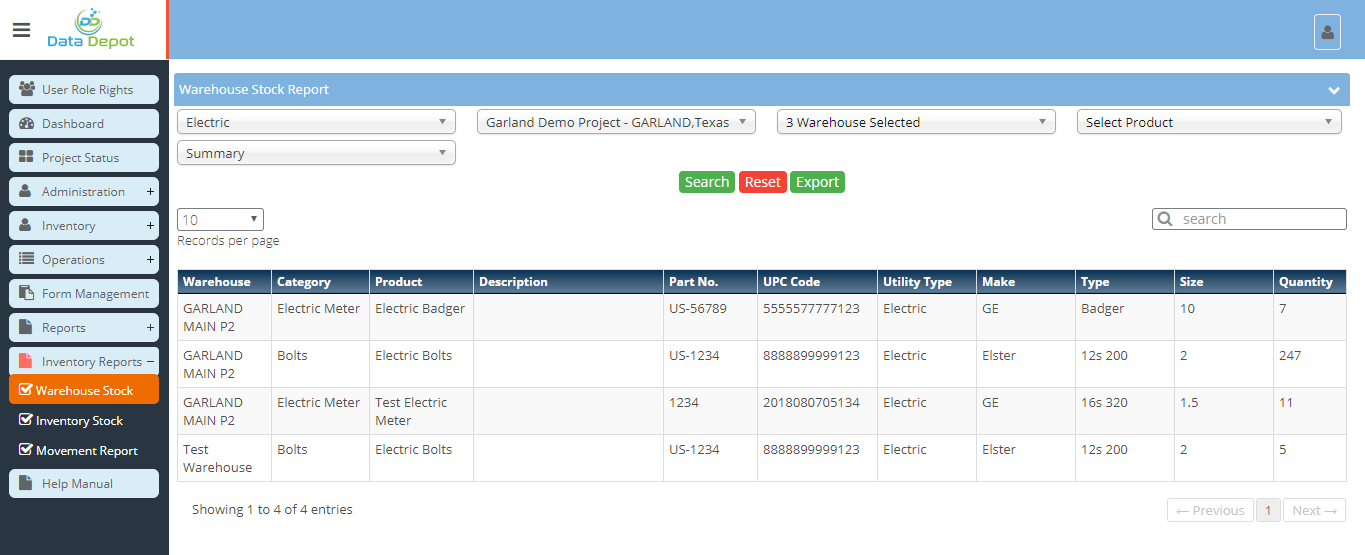Viewport: 1365px width, 555px height.
Task: Click the red Reset button
Action: [762, 182]
